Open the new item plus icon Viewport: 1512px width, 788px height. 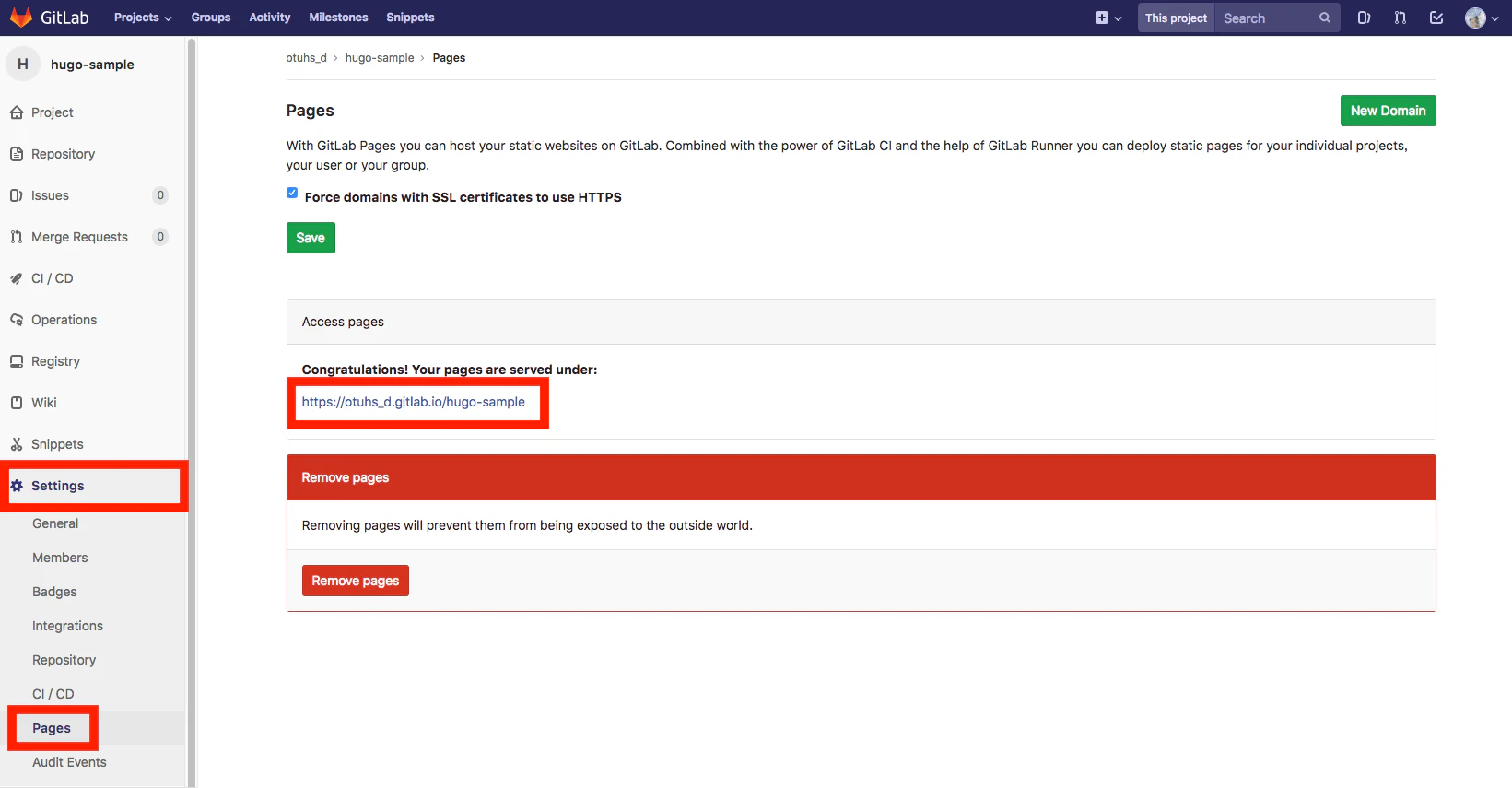[x=1102, y=18]
